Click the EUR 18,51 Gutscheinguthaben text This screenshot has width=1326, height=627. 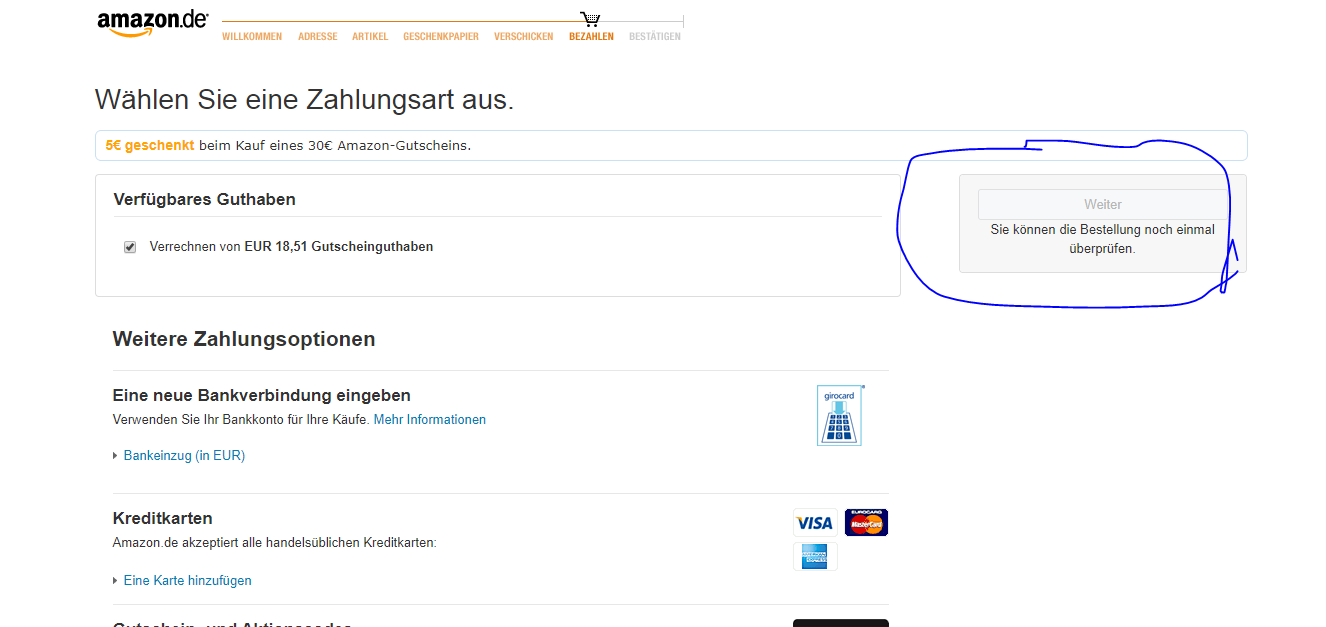339,247
